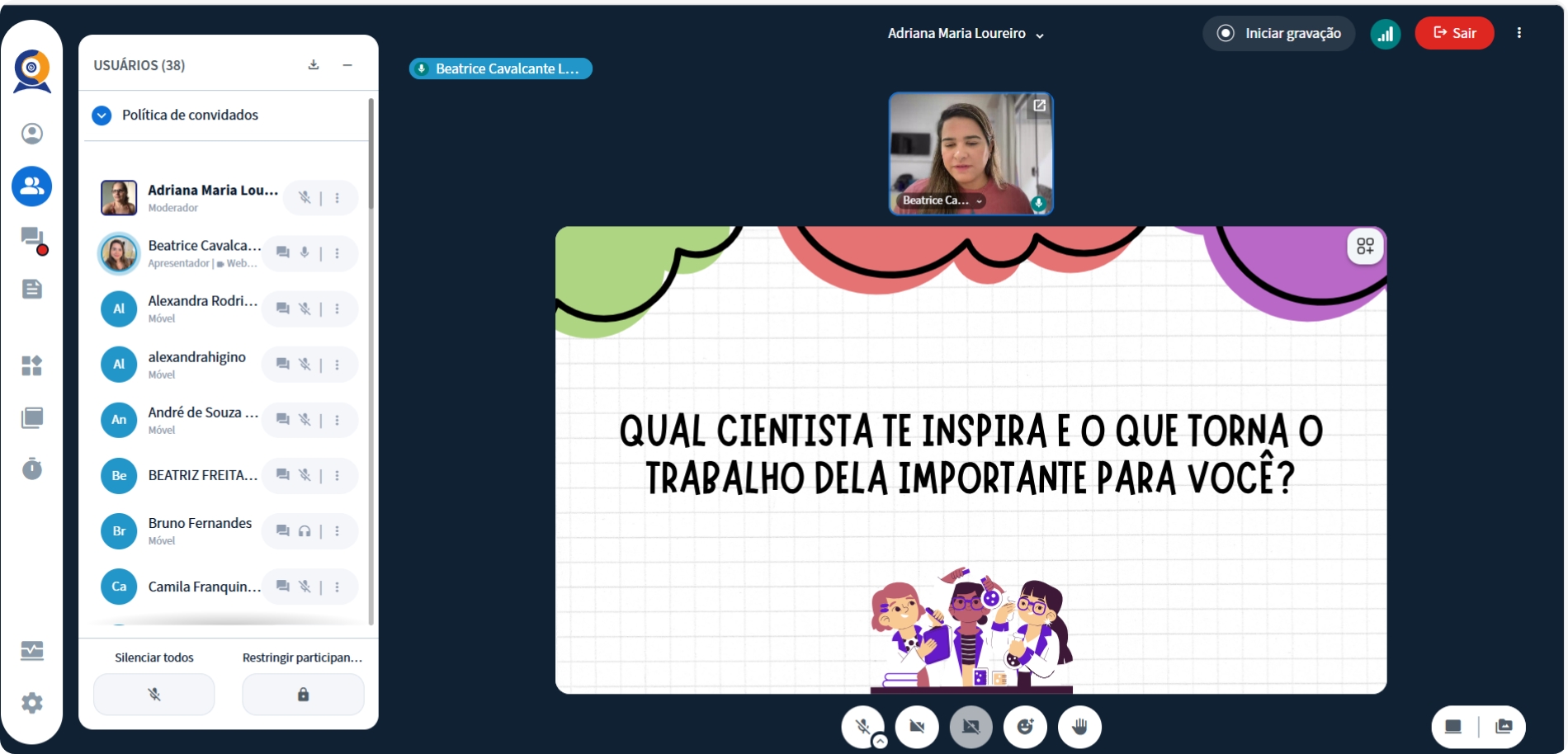Toggle Beatrice Cavalcante's microphone in user list
The image size is (1568, 754).
305,253
